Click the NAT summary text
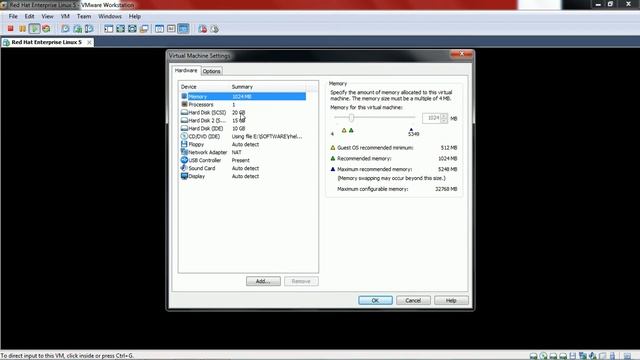Screen dimensions: 640x360 click(x=237, y=152)
